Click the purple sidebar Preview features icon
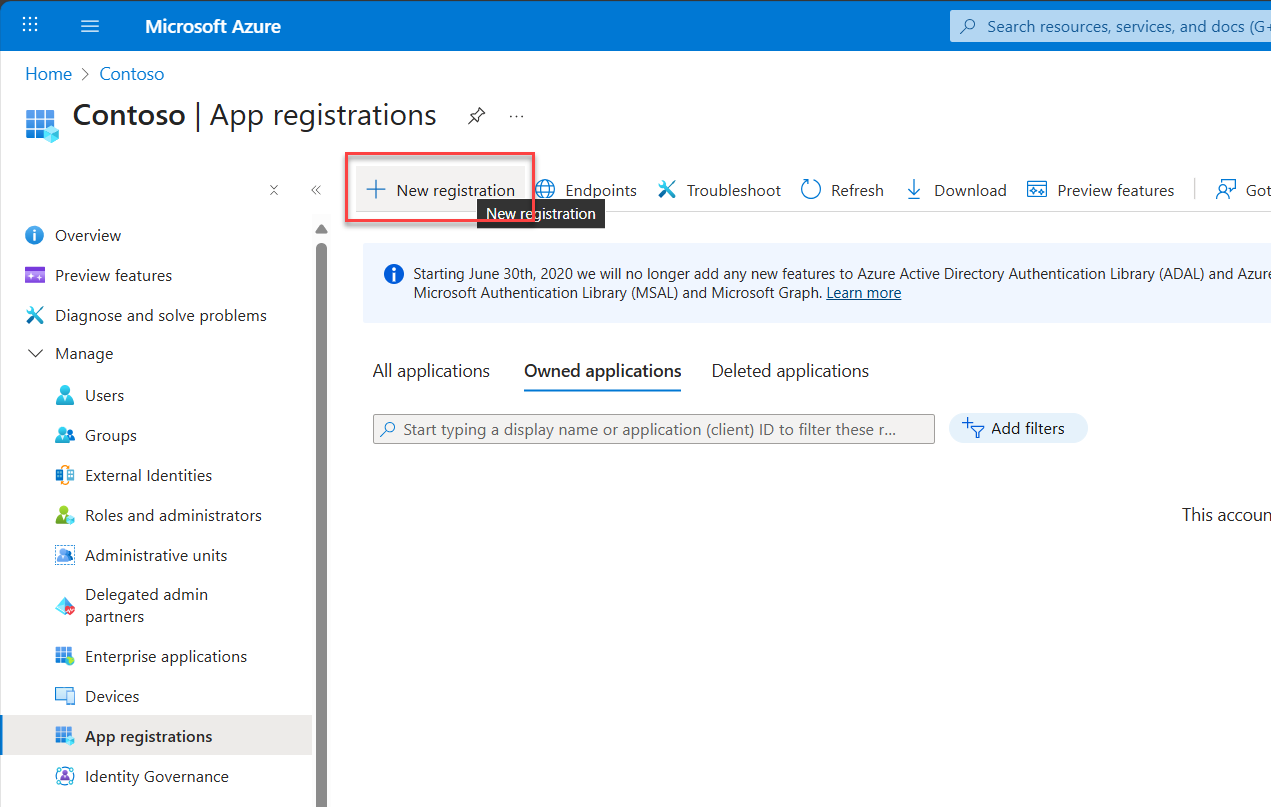 click(x=35, y=276)
